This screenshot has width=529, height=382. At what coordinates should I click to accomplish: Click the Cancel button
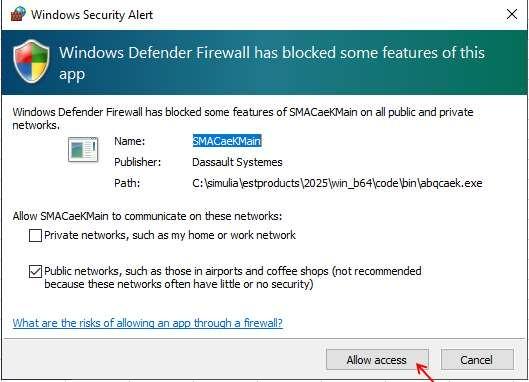pos(477,360)
